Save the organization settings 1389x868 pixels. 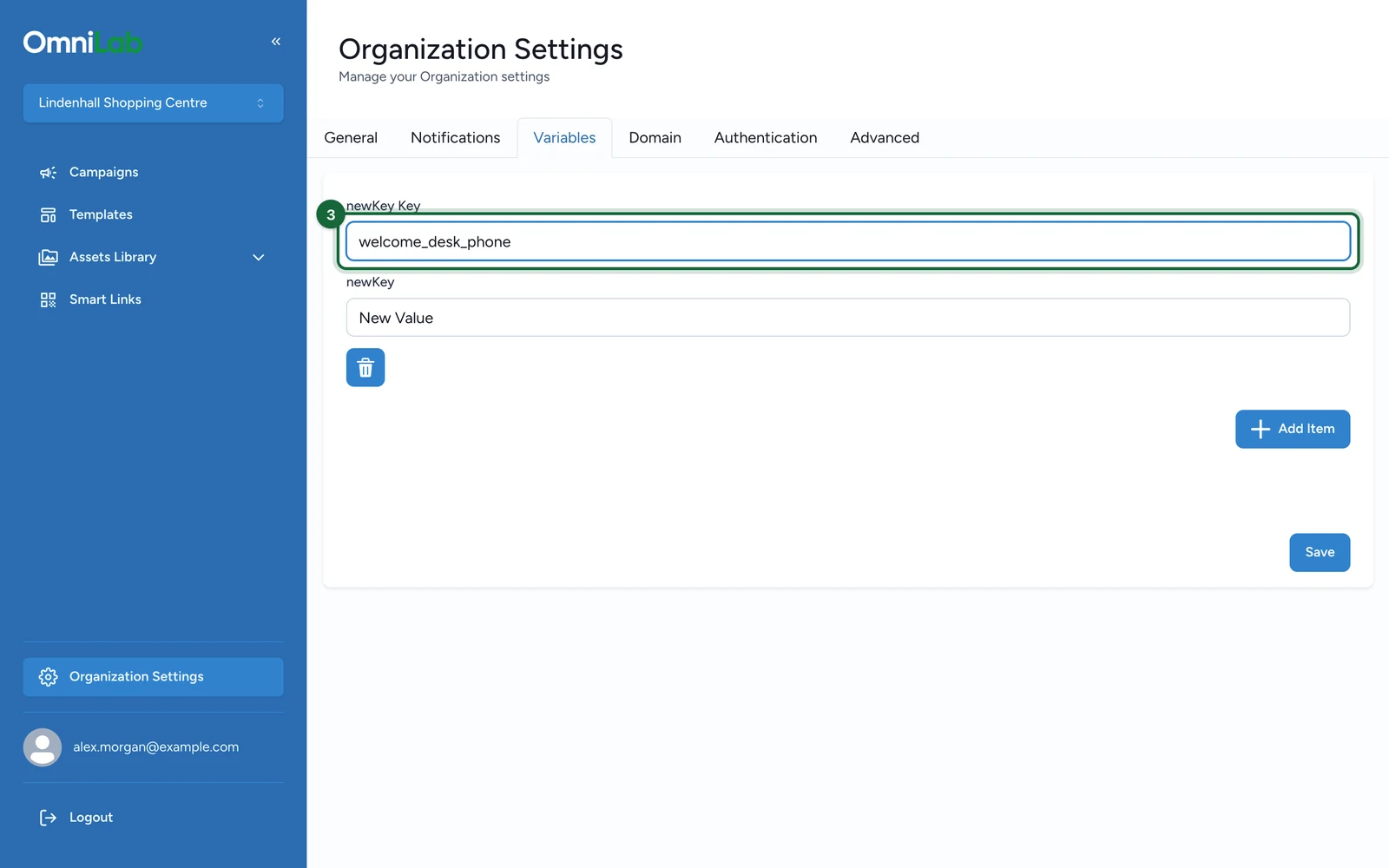tap(1319, 552)
